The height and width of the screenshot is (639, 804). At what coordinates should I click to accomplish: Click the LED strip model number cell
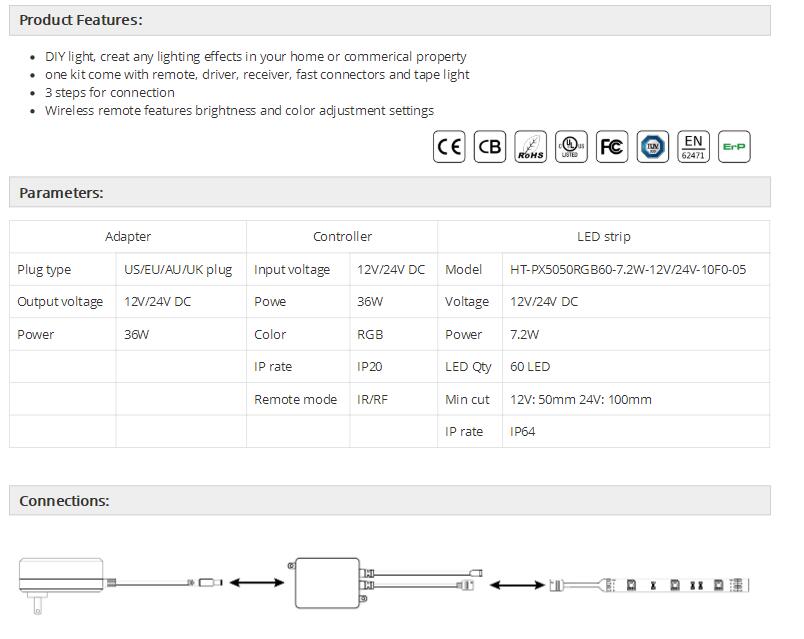[x=627, y=270]
